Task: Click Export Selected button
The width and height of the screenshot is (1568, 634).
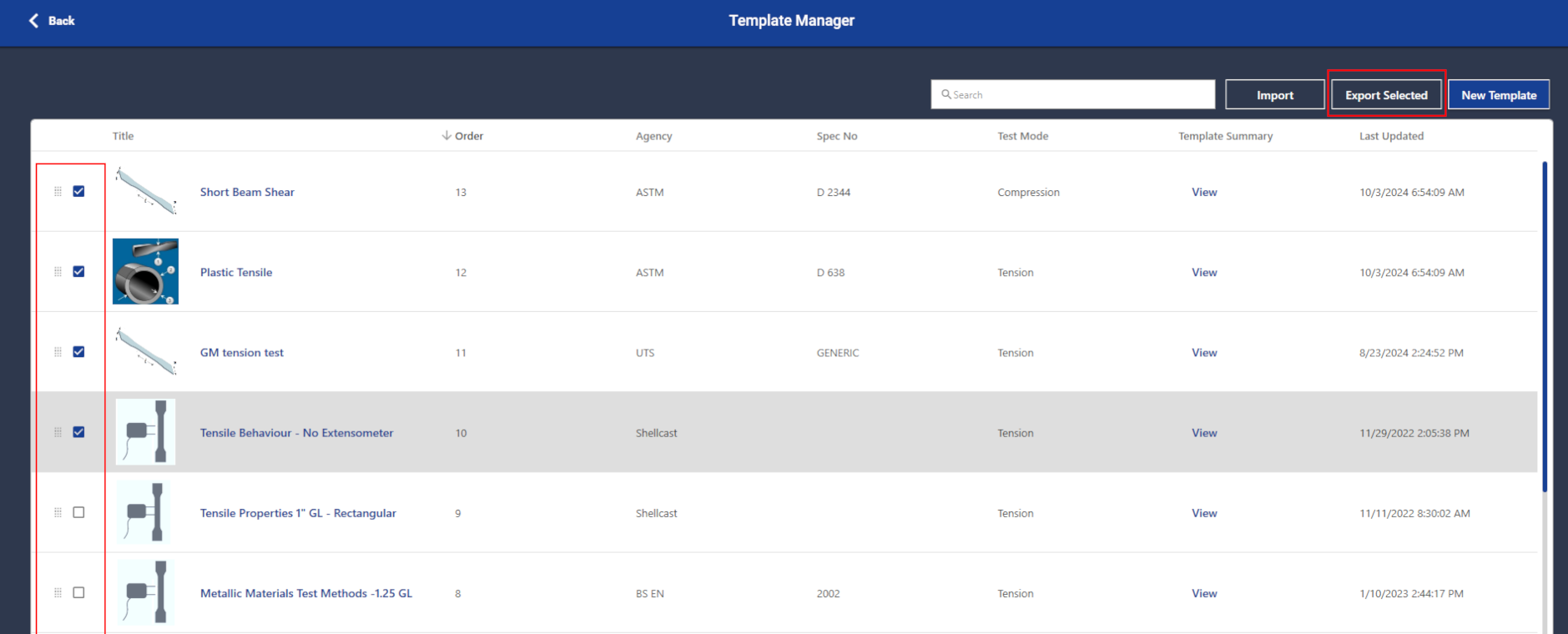Action: [1386, 95]
